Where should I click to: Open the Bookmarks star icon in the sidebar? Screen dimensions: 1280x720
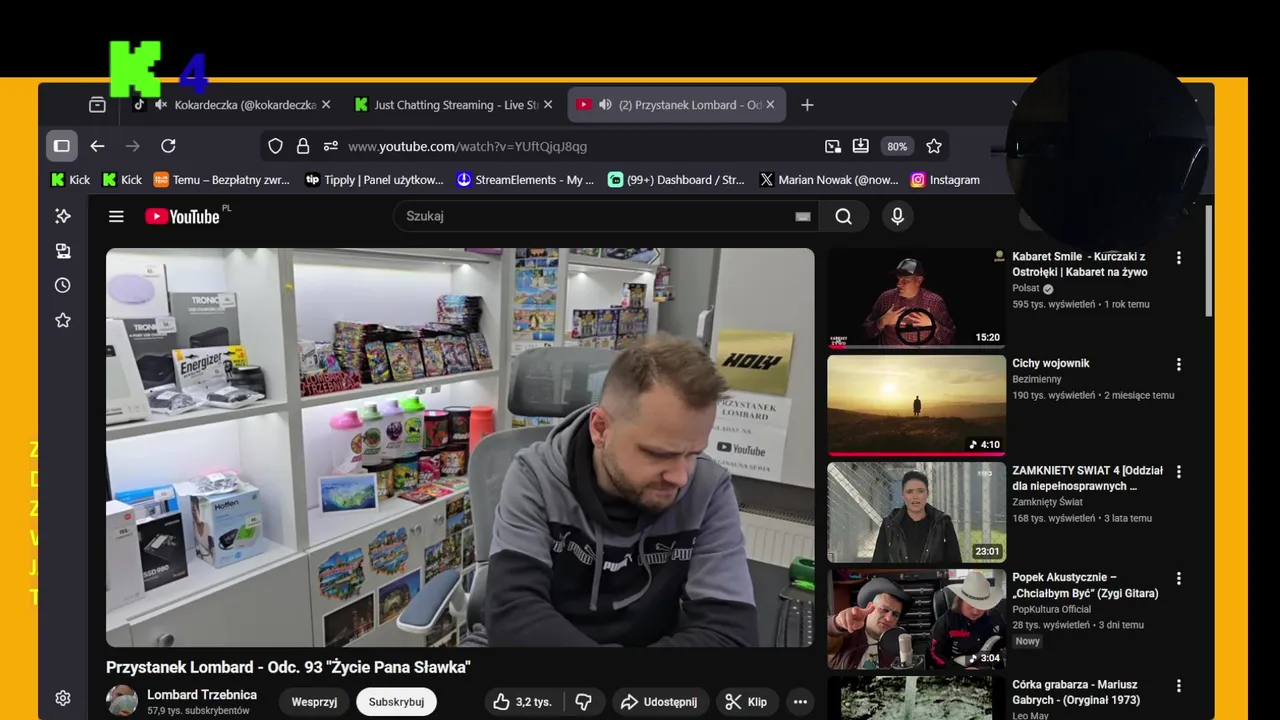coord(63,320)
